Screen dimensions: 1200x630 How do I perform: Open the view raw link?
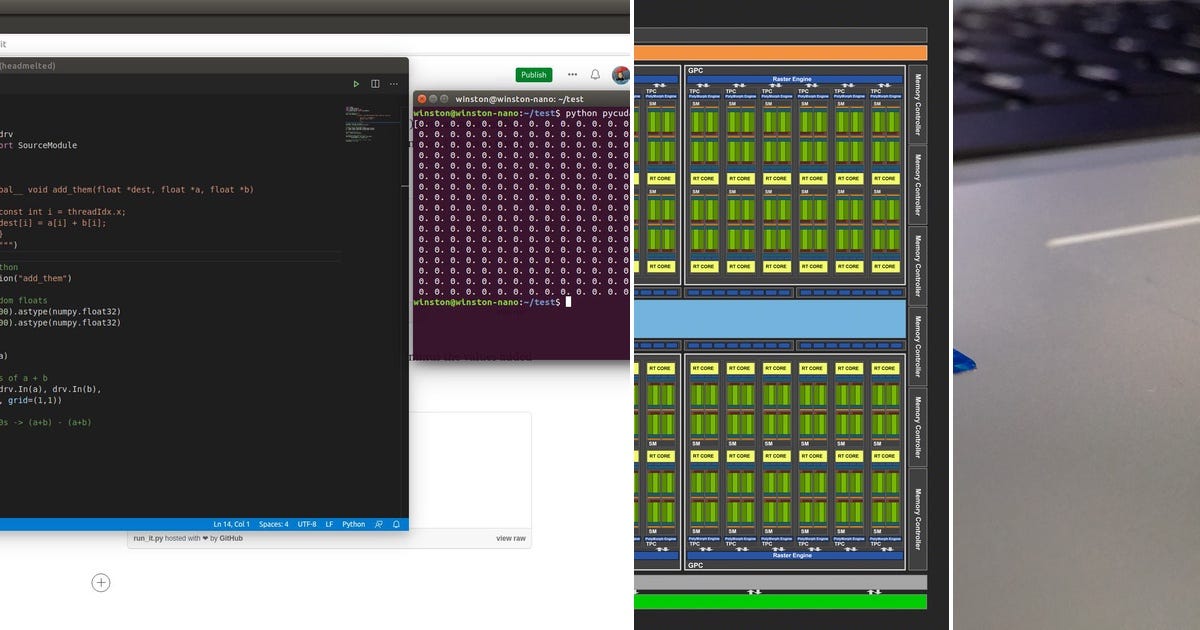pos(511,538)
